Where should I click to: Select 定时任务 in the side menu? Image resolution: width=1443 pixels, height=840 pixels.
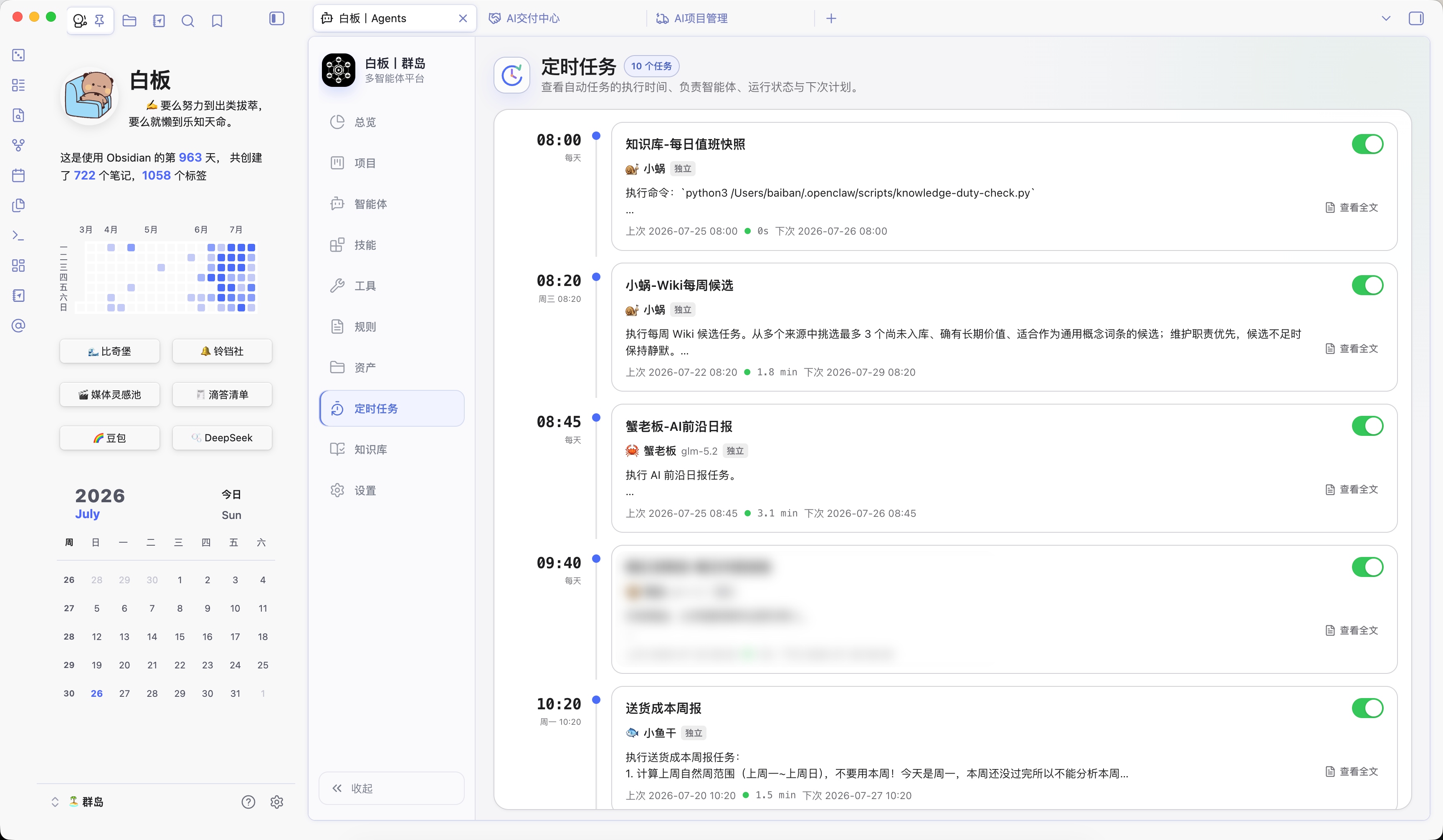(x=391, y=408)
